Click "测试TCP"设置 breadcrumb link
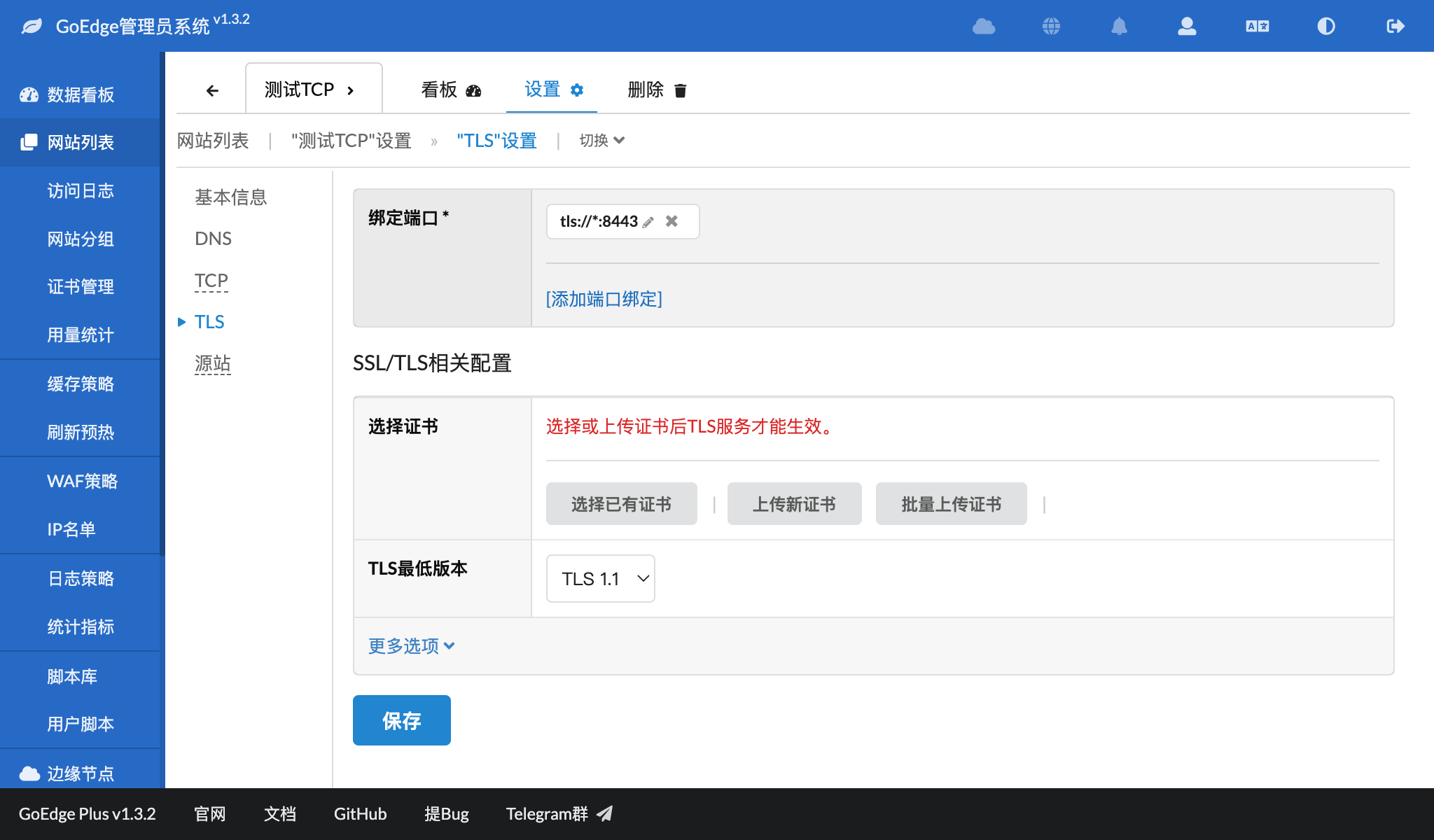Screen dimensions: 1434x840 [351, 141]
